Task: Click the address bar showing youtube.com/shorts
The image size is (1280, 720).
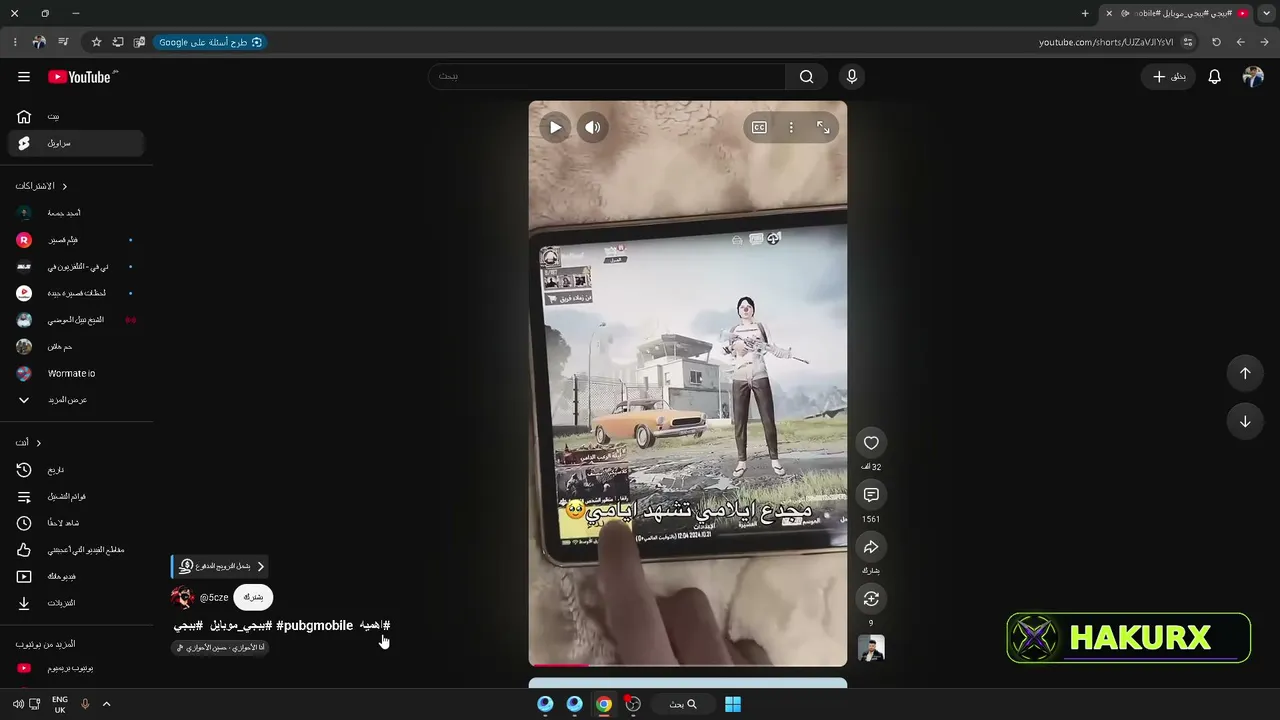Action: [1106, 42]
